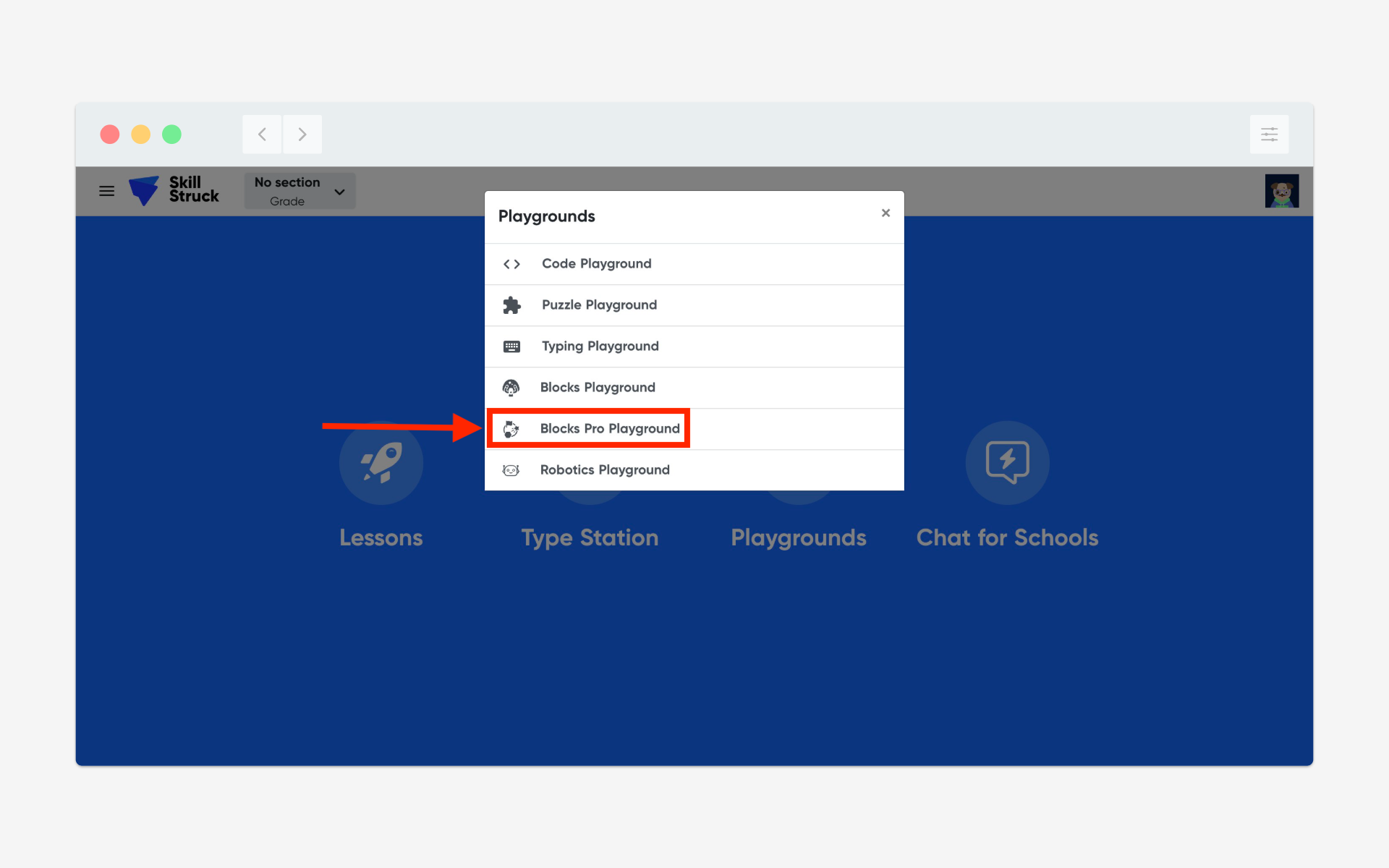Click the Chat for Schools chat icon
The image size is (1389, 868).
pos(1007,463)
